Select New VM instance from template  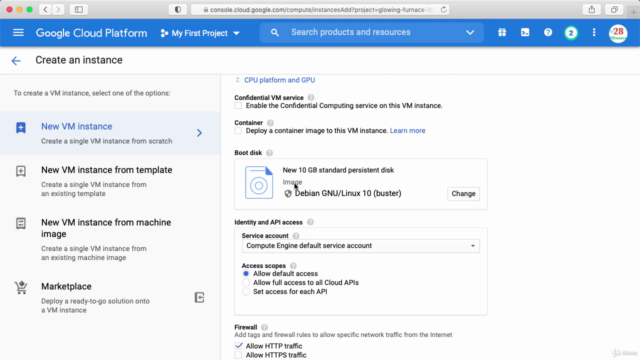point(110,181)
